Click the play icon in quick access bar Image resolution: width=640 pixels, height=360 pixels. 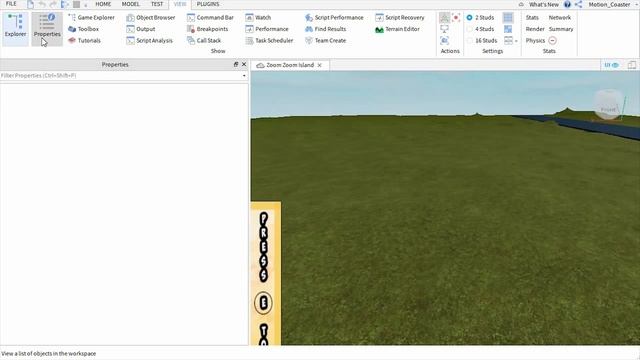pos(64,4)
